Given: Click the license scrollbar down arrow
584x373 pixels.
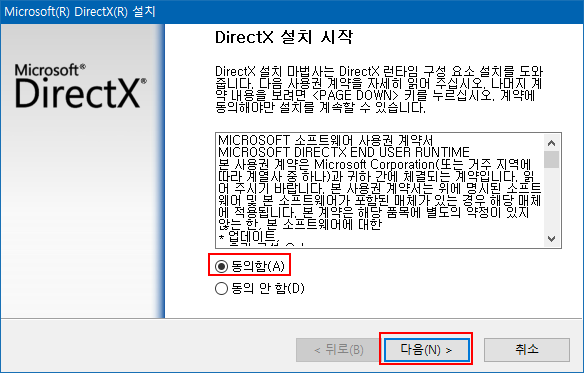Looking at the screenshot, I should point(552,238).
